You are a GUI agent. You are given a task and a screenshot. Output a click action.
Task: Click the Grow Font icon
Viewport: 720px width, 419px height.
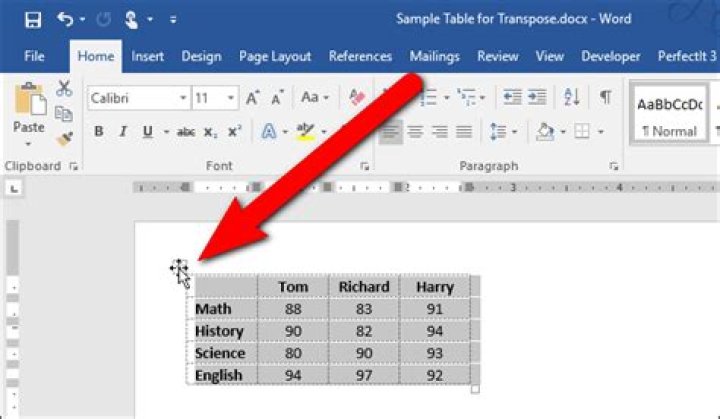click(x=253, y=98)
